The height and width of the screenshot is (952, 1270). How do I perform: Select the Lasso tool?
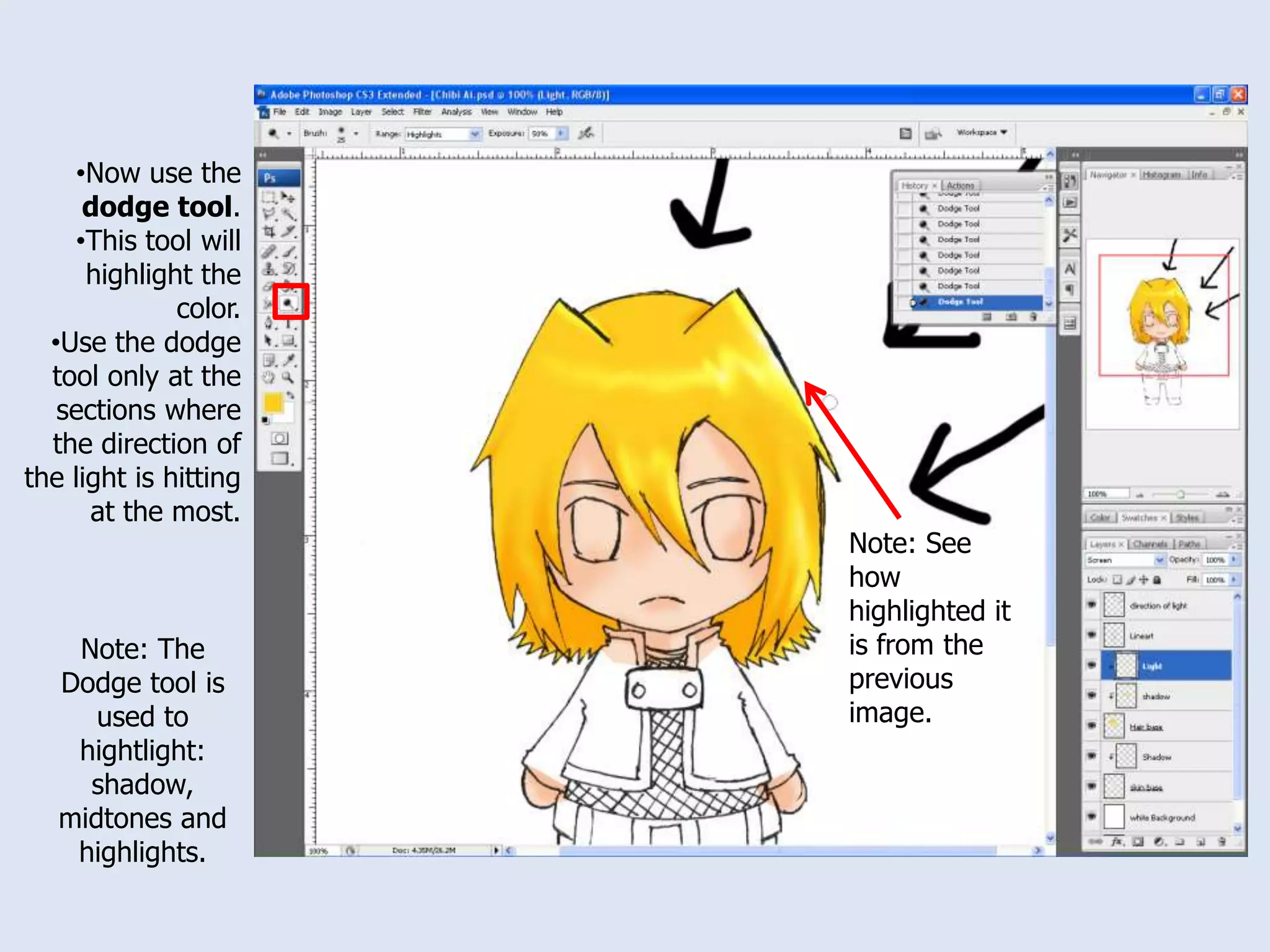click(x=269, y=214)
